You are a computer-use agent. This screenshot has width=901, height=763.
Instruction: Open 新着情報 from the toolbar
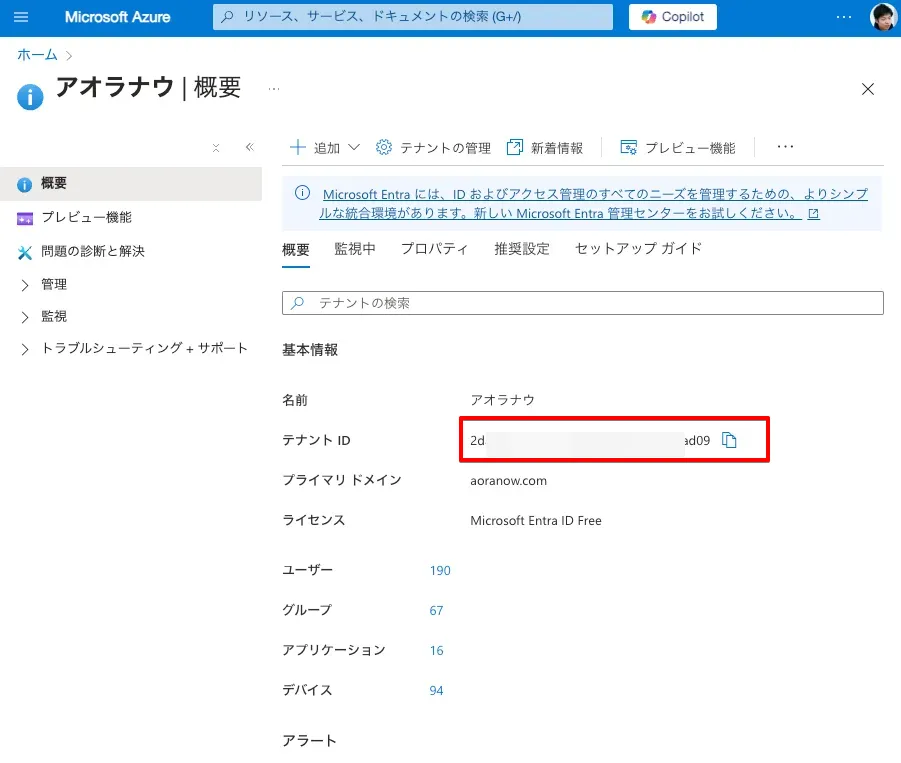(x=545, y=148)
